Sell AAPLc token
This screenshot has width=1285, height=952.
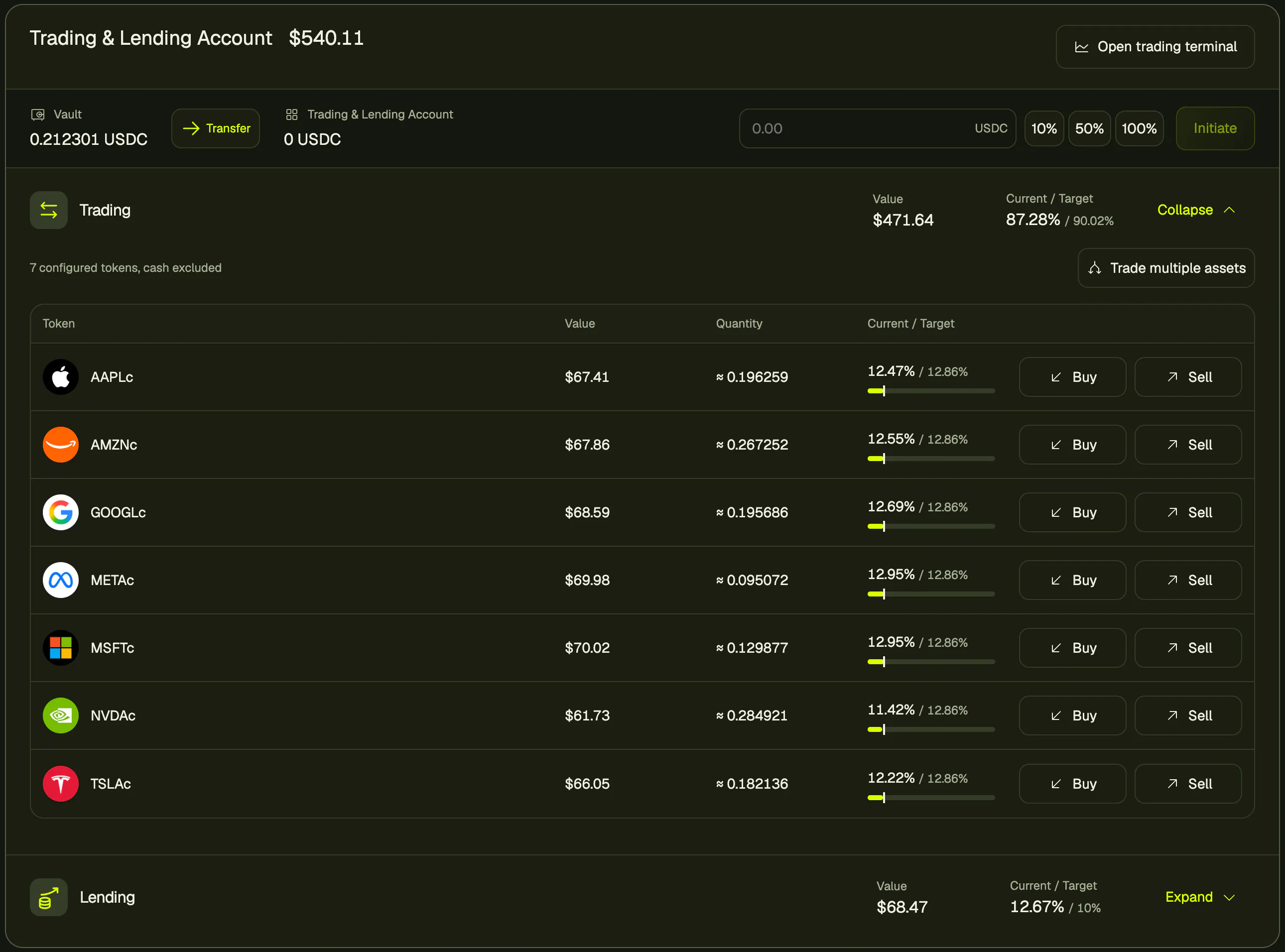(1188, 377)
